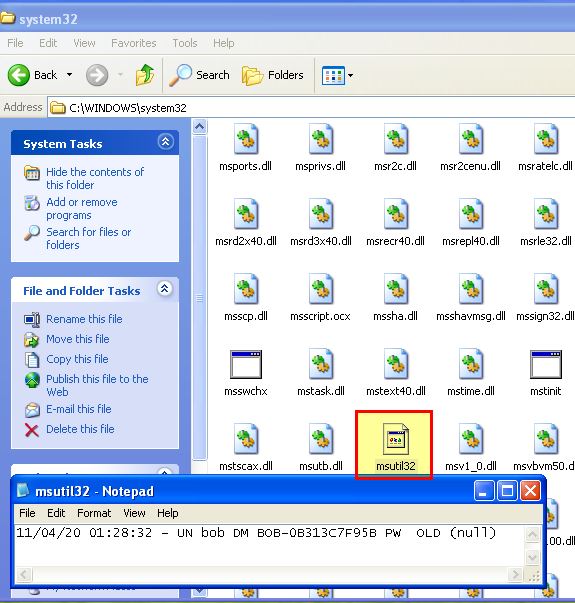This screenshot has width=575, height=603.
Task: Click file list scroll up arrow
Action: pos(200,127)
